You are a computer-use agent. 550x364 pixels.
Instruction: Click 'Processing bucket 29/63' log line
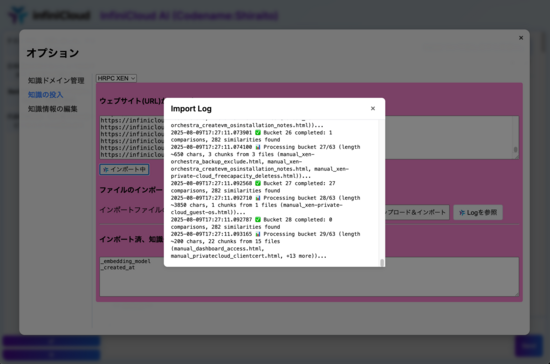[266, 245]
